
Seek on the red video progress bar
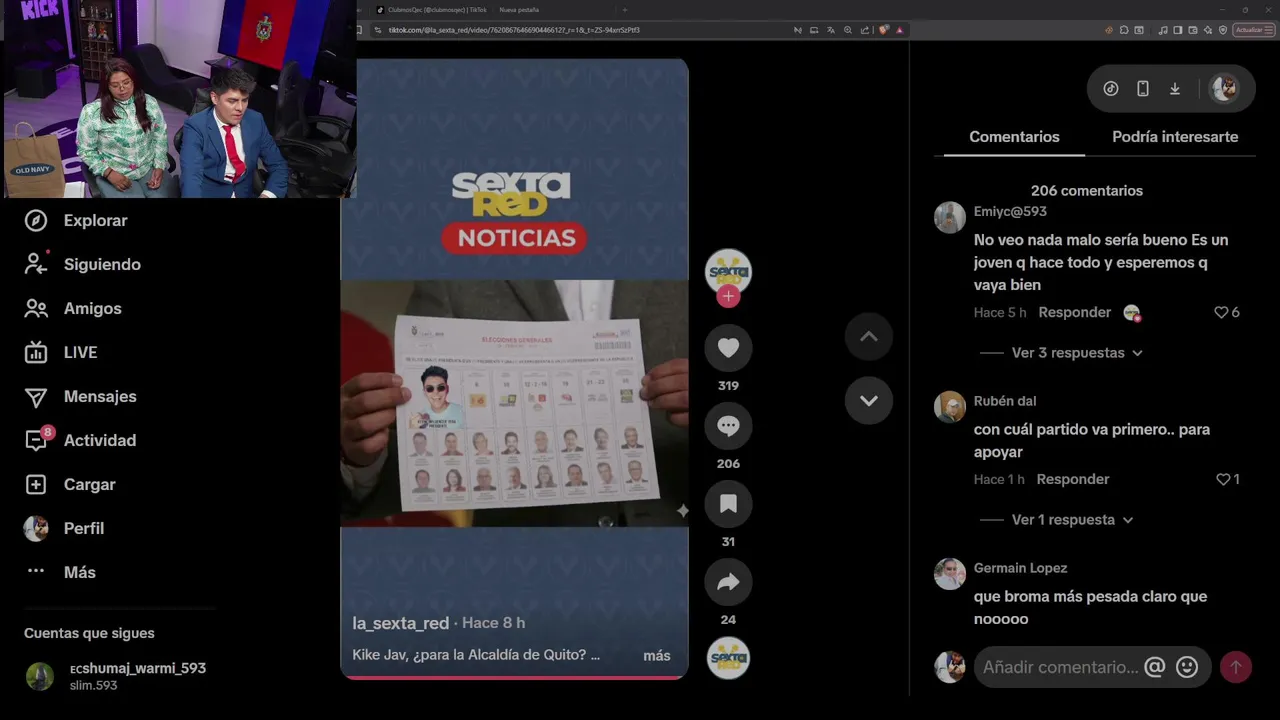514,677
